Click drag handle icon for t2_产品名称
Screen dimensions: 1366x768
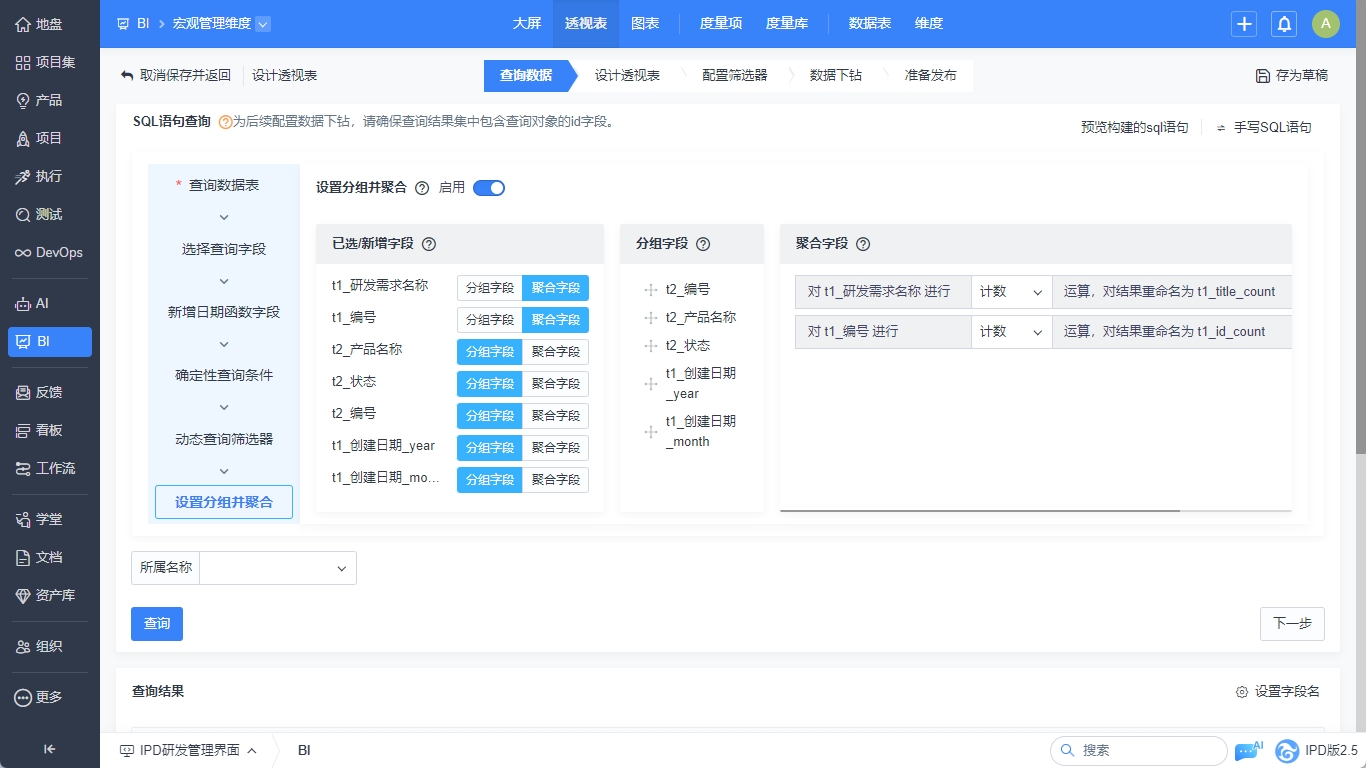pyautogui.click(x=651, y=318)
